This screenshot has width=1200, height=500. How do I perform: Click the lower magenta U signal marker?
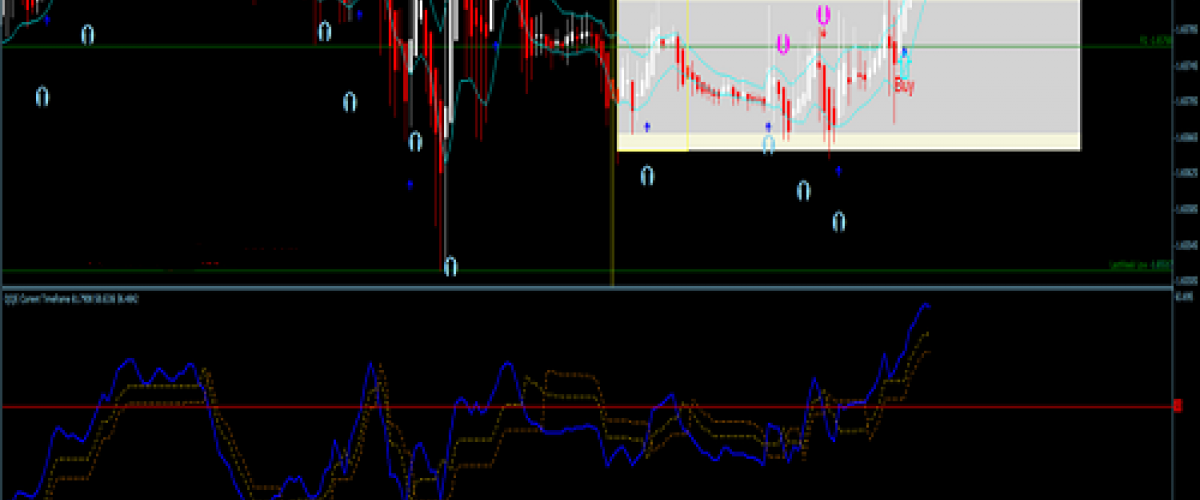pos(783,44)
